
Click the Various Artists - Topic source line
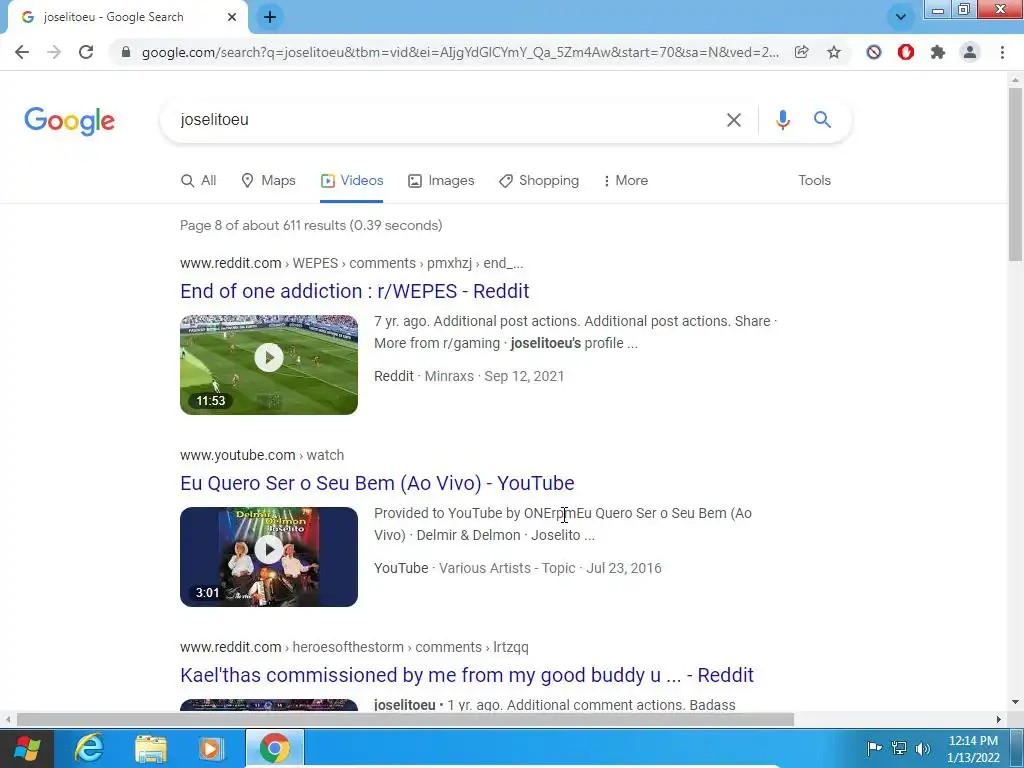click(x=518, y=568)
